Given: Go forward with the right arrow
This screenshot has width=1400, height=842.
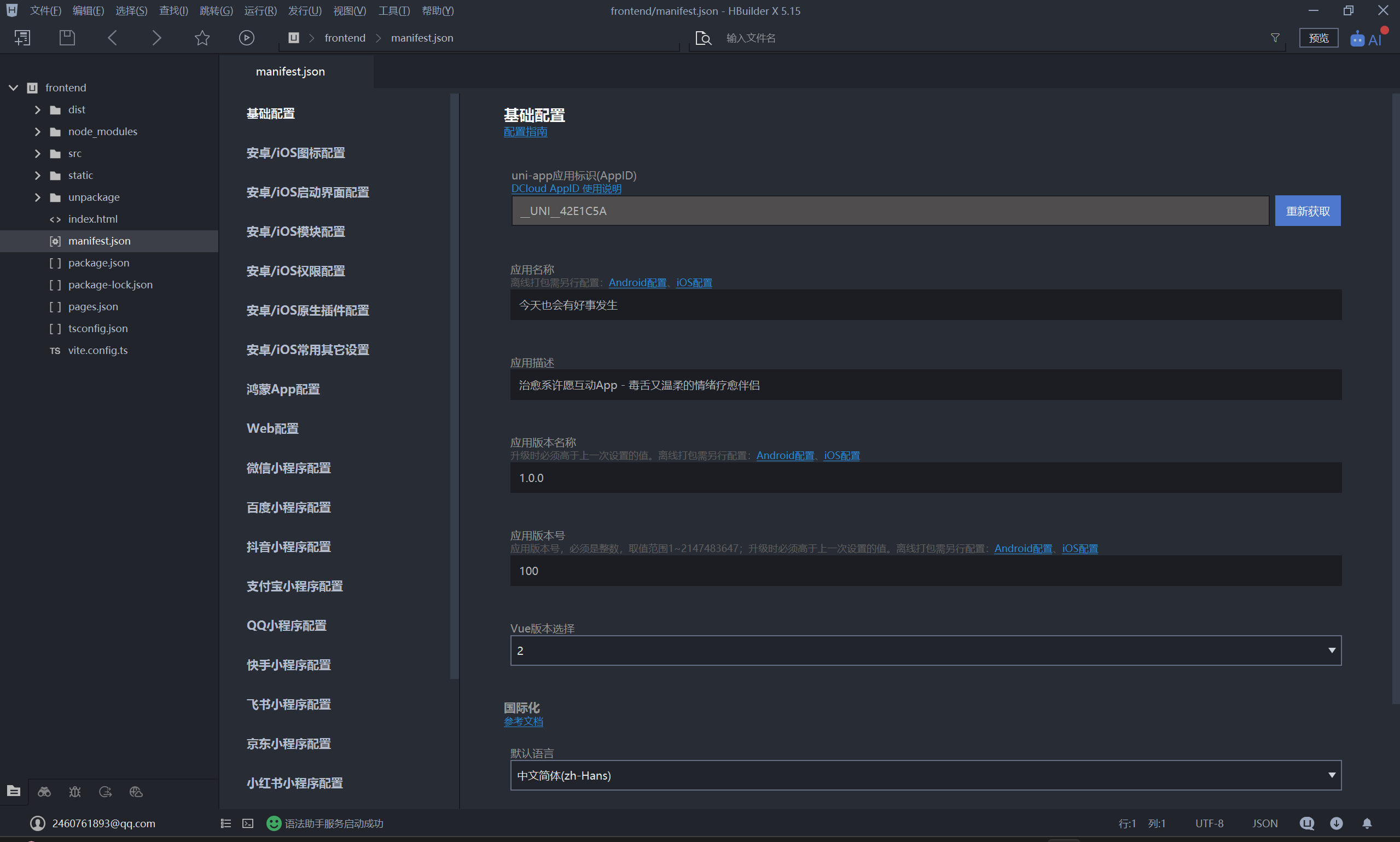Looking at the screenshot, I should click(156, 38).
